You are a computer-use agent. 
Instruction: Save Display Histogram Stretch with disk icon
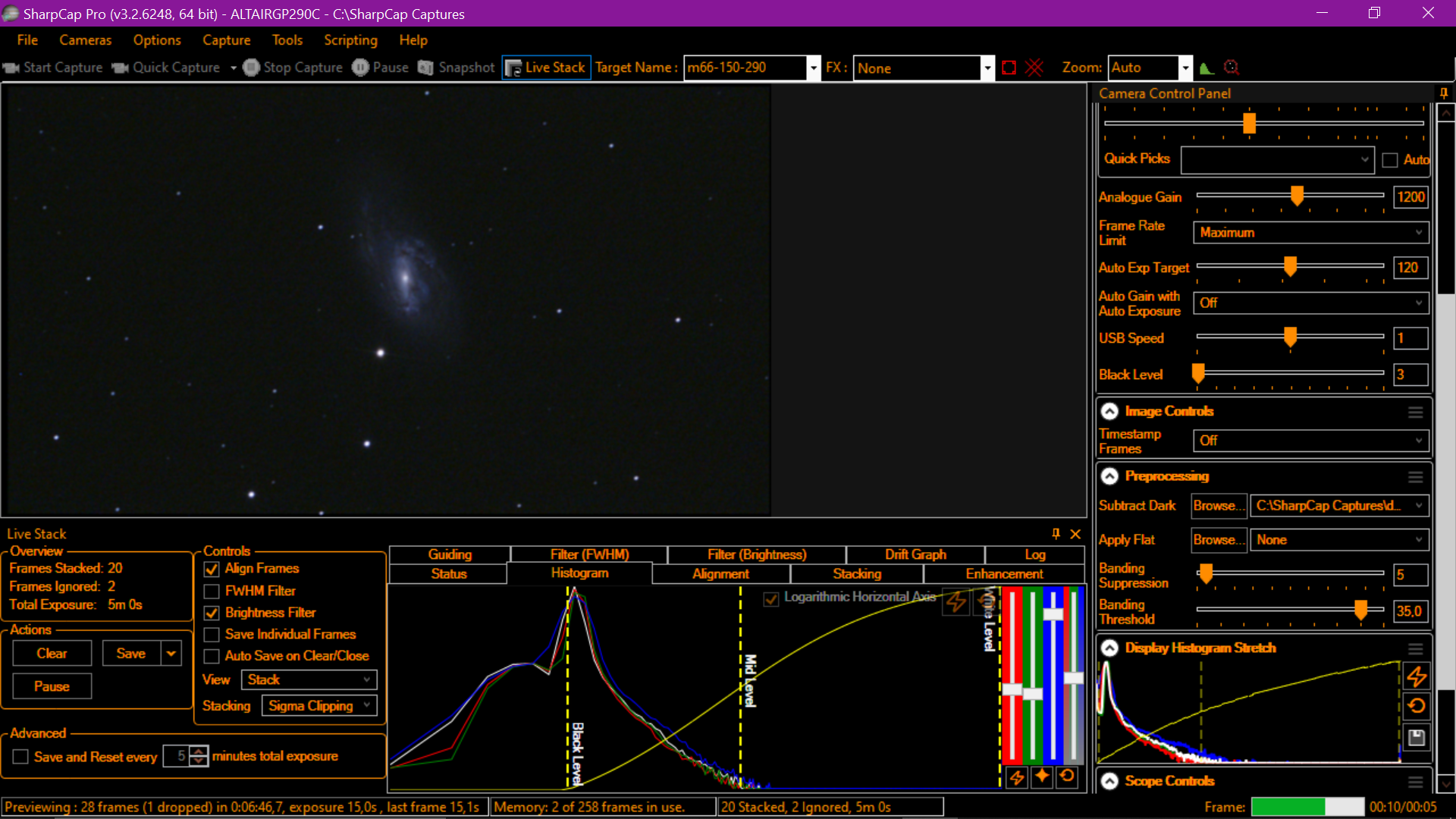point(1417,737)
